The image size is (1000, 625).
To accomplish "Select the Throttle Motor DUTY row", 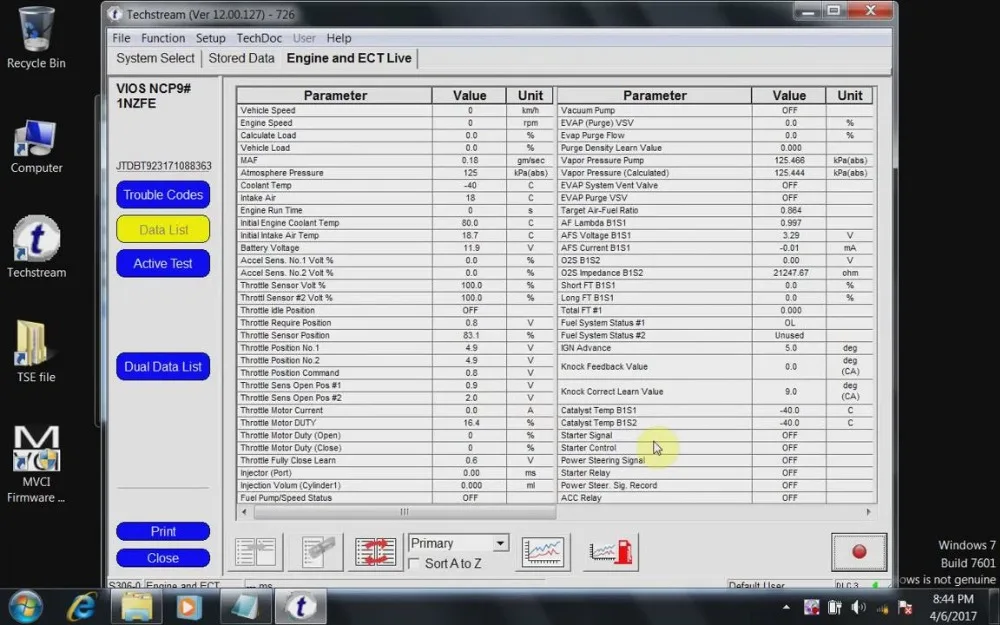I will click(395, 423).
